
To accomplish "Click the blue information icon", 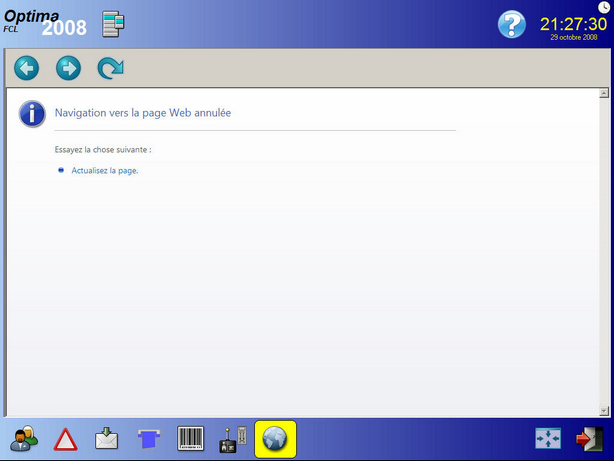I will pos(32,114).
